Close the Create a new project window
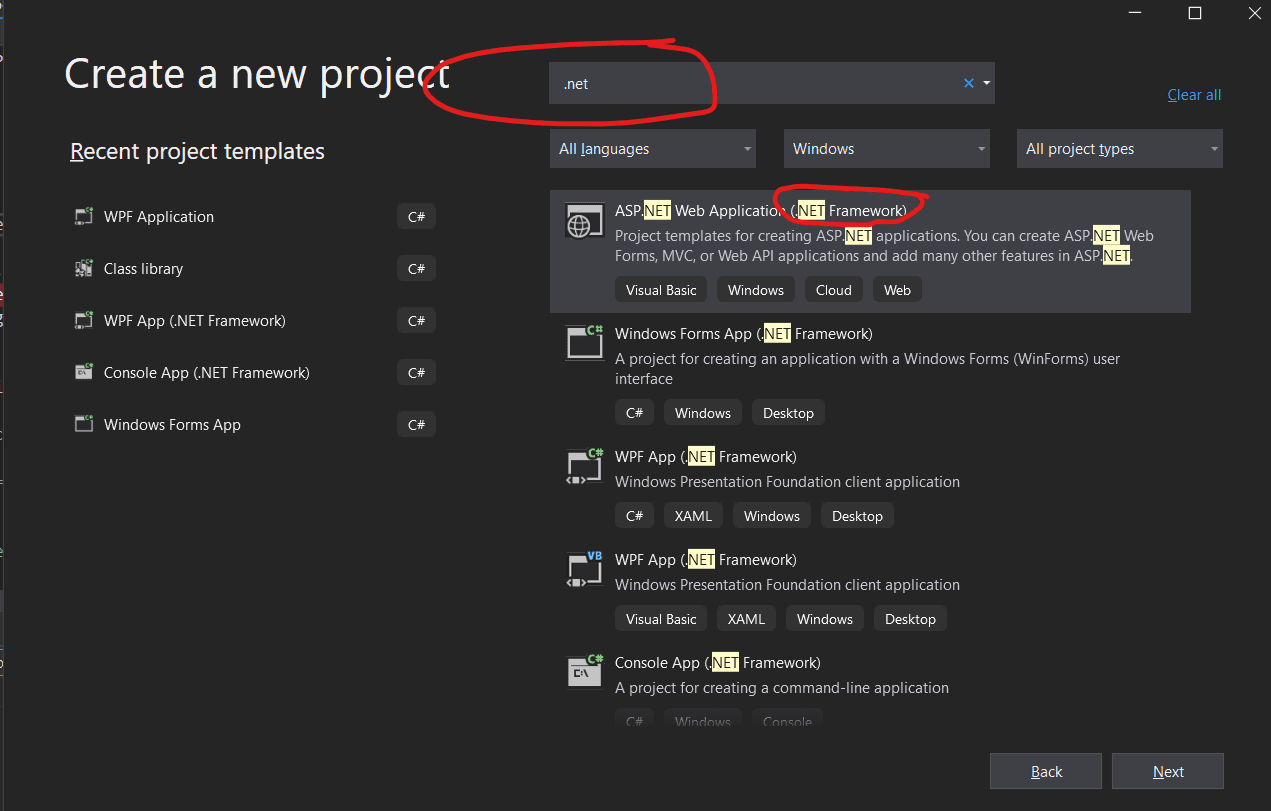1271x811 pixels. click(x=1255, y=13)
